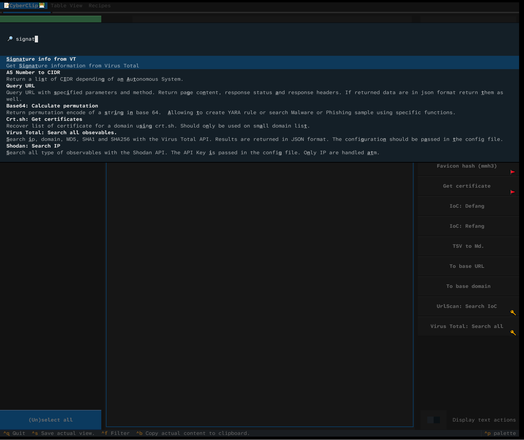Click the (Un)select all button
Screen dimensions: 524x440
[x=50, y=420]
